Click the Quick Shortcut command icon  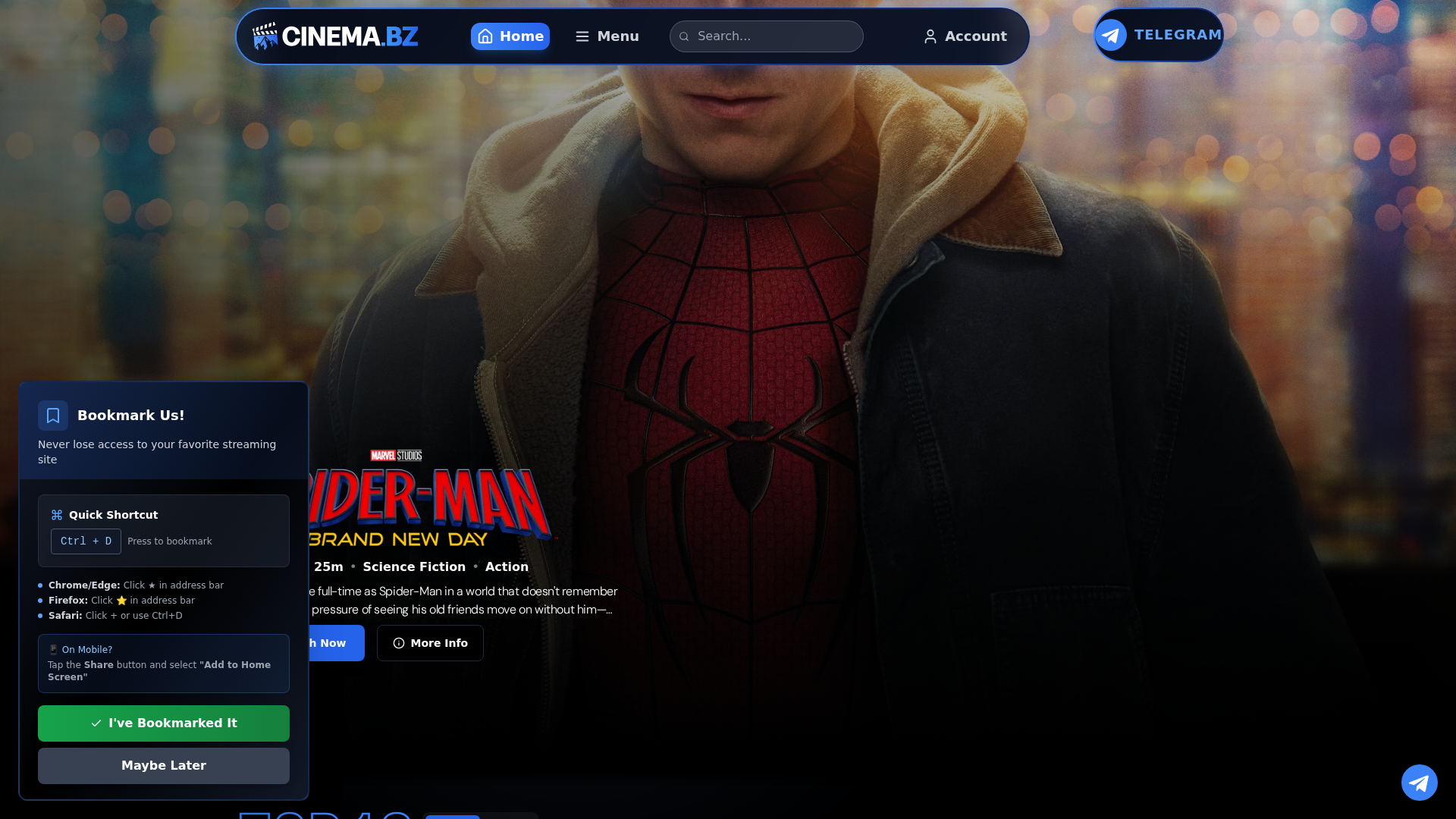(57, 515)
